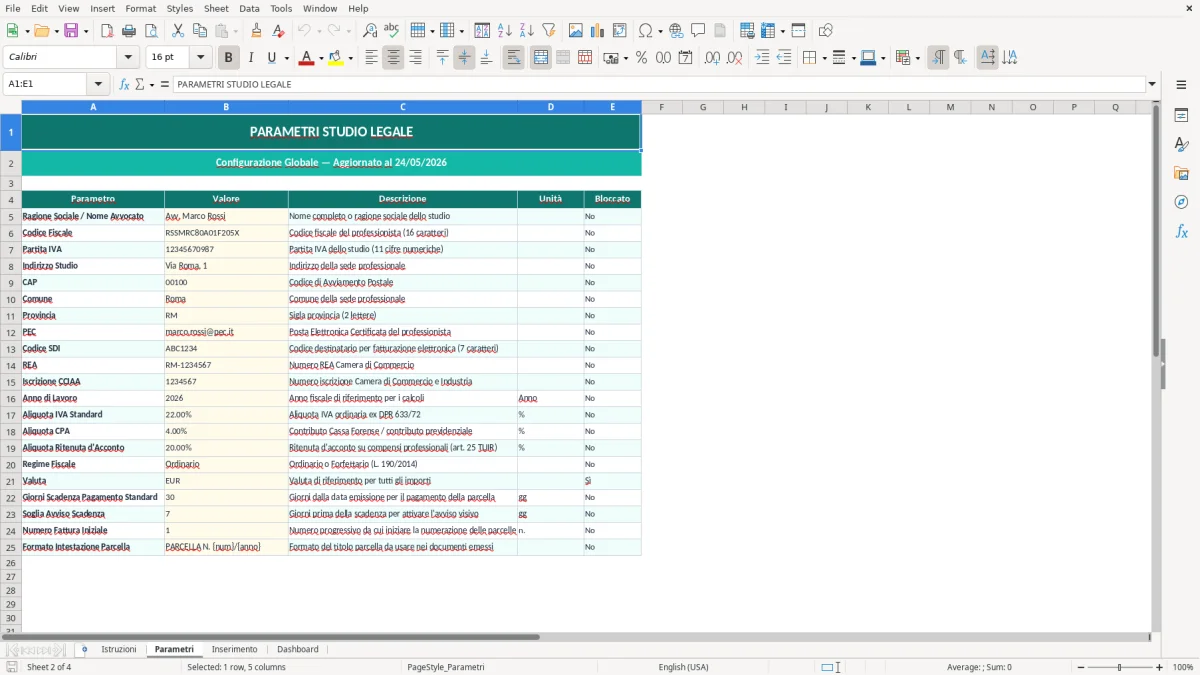Click row header 12
The width and height of the screenshot is (1200, 675).
[x=11, y=332]
